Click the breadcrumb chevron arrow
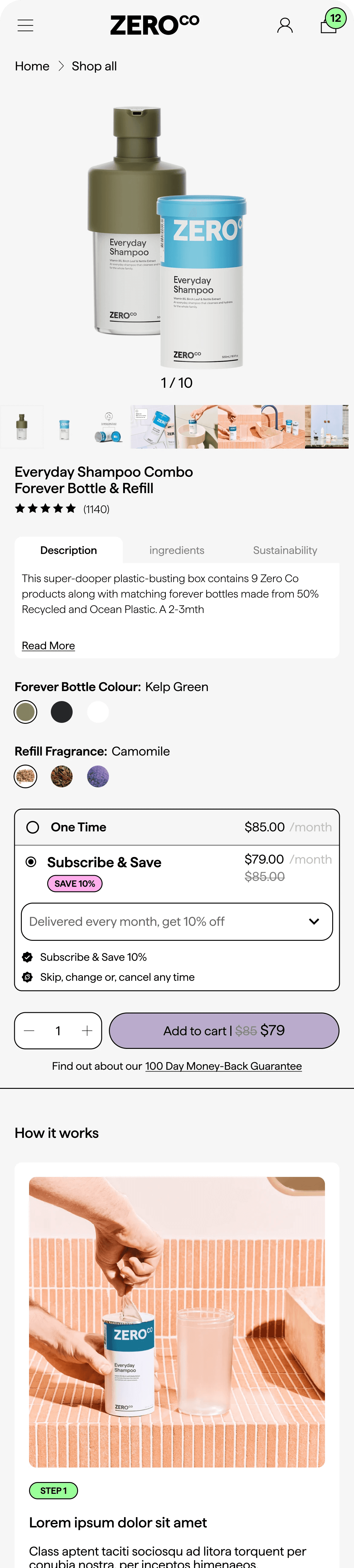The height and width of the screenshot is (1568, 354). tap(61, 66)
